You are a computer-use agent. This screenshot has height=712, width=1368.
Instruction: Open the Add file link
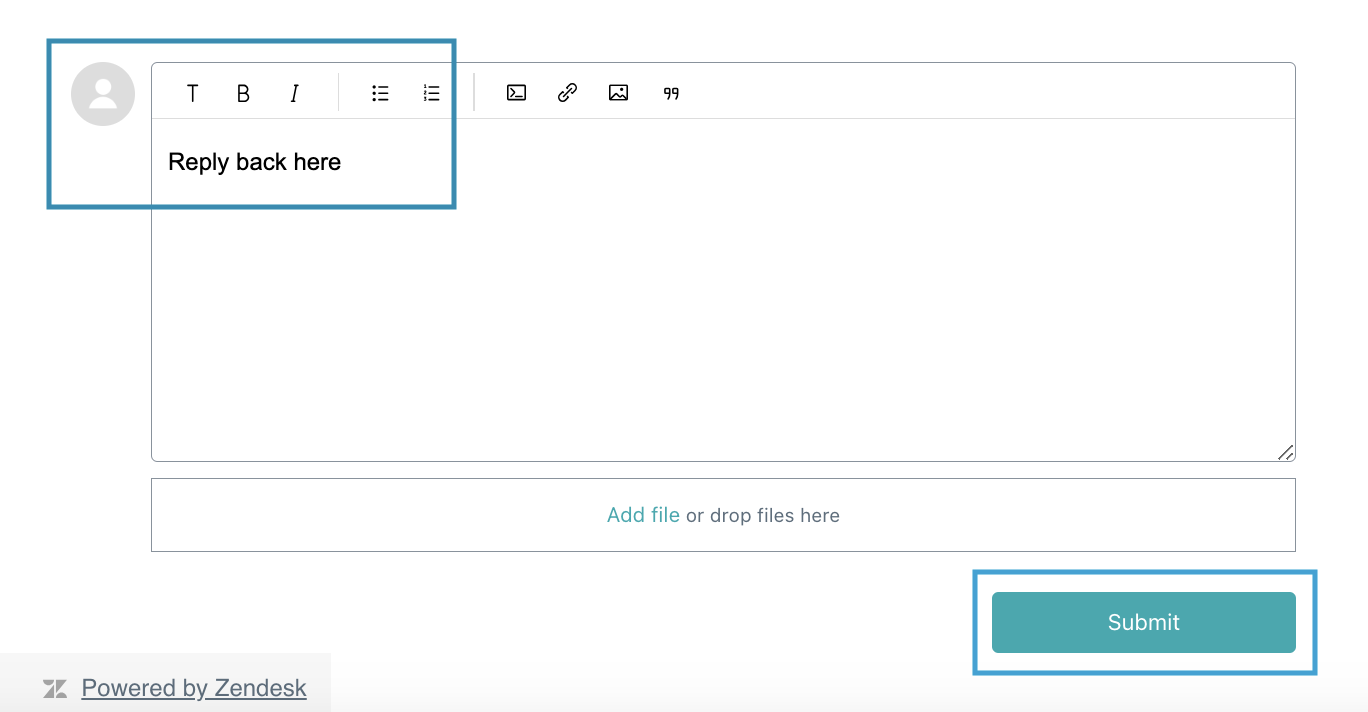[x=643, y=515]
